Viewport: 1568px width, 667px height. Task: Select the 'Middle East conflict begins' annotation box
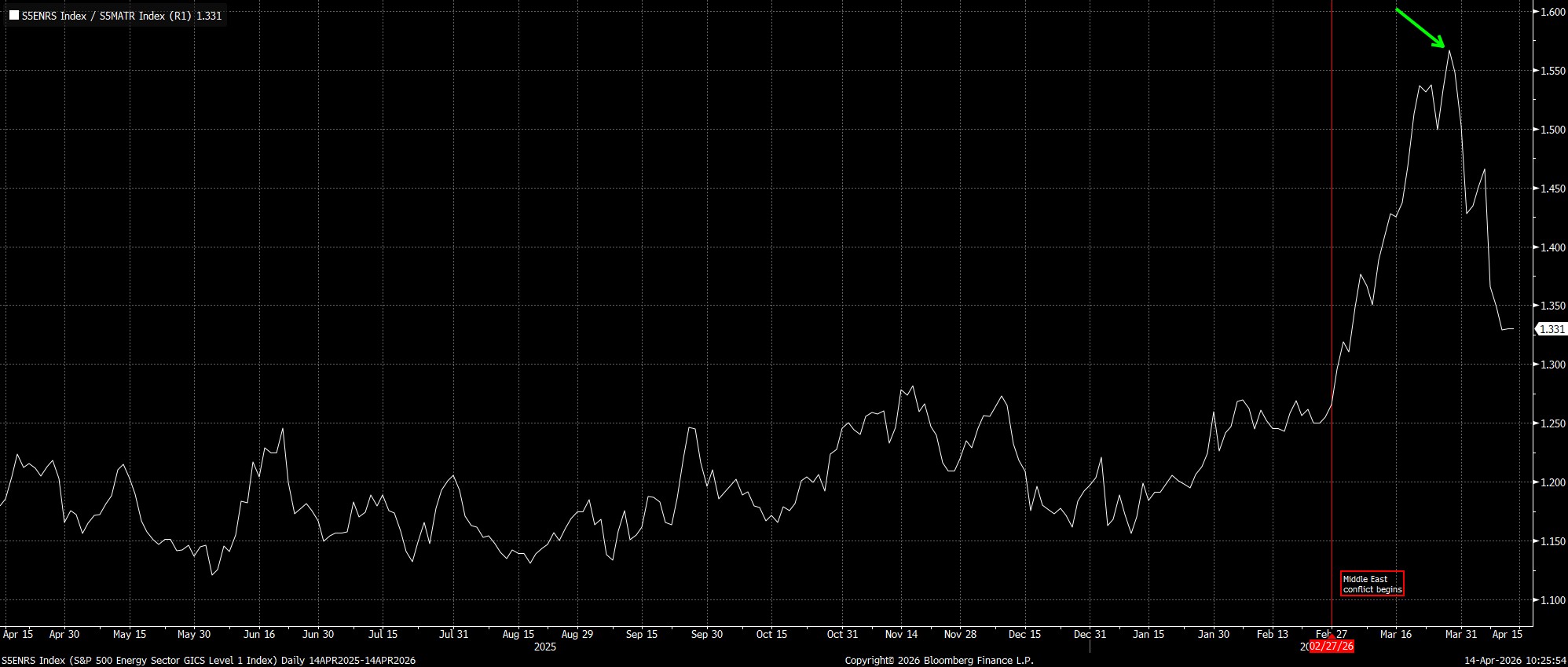click(x=1372, y=584)
